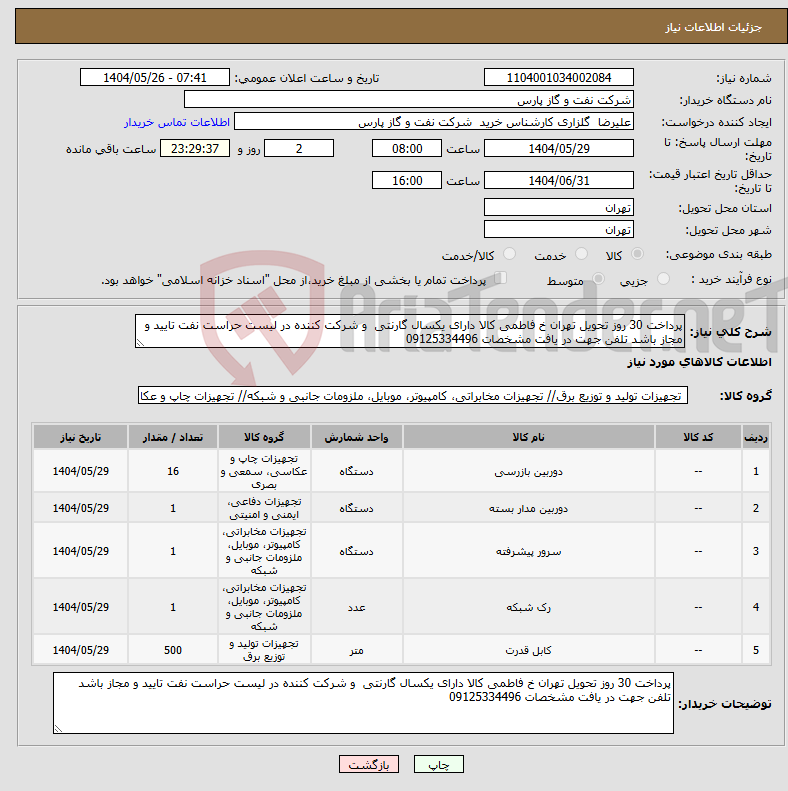This screenshot has height=791, width=788.
Task: Click the ردیف column header
Action: pos(756,437)
